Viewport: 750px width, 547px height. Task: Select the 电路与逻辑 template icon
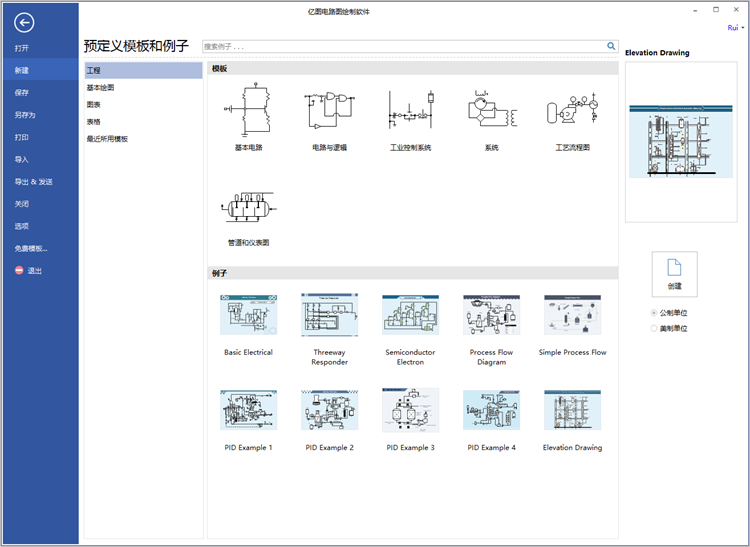pyautogui.click(x=329, y=110)
